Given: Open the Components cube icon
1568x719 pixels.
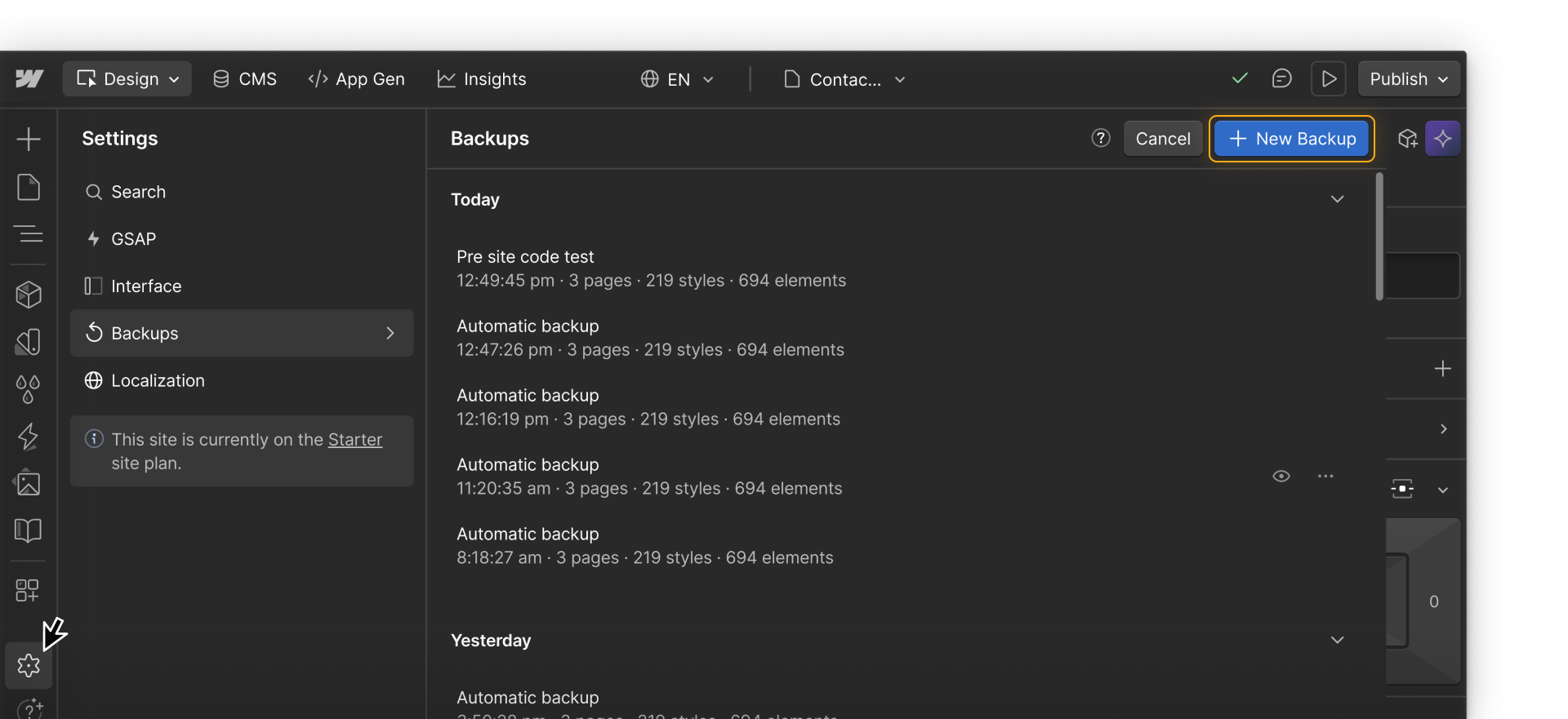Looking at the screenshot, I should tap(29, 295).
